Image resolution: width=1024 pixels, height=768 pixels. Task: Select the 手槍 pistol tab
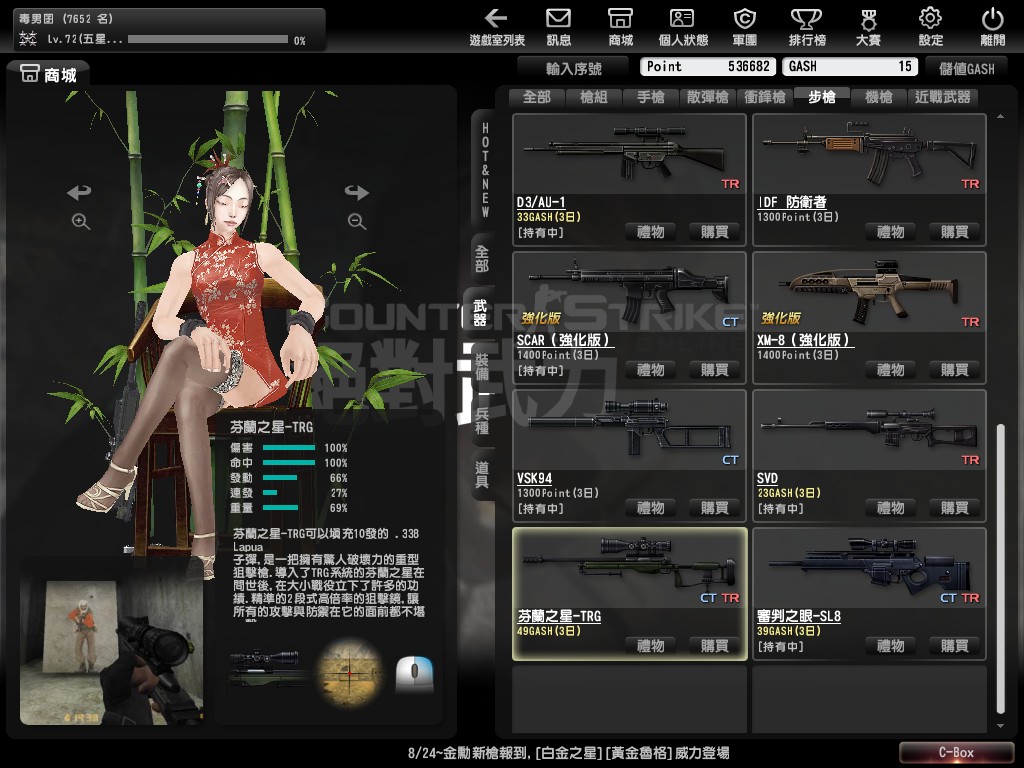[x=650, y=97]
